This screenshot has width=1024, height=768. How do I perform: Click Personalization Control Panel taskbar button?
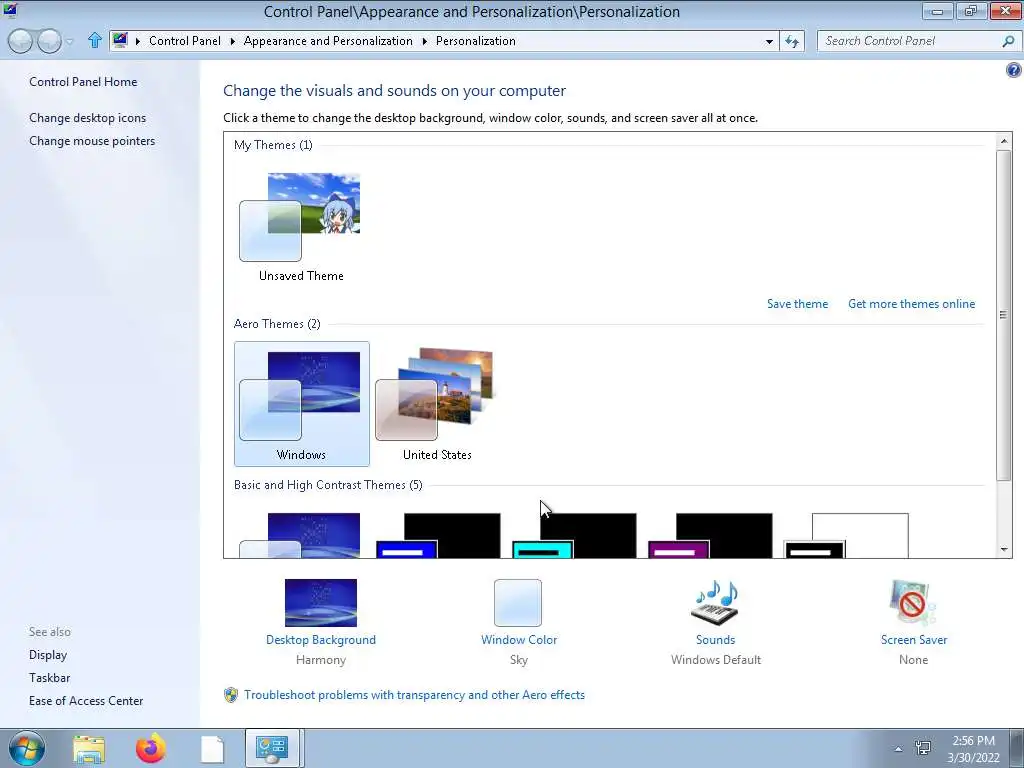(273, 748)
